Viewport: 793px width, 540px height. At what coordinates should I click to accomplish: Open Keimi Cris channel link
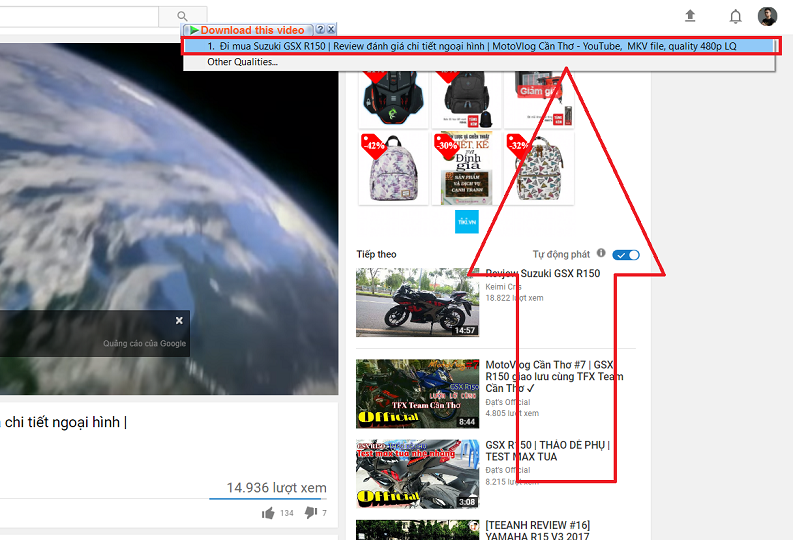point(503,287)
